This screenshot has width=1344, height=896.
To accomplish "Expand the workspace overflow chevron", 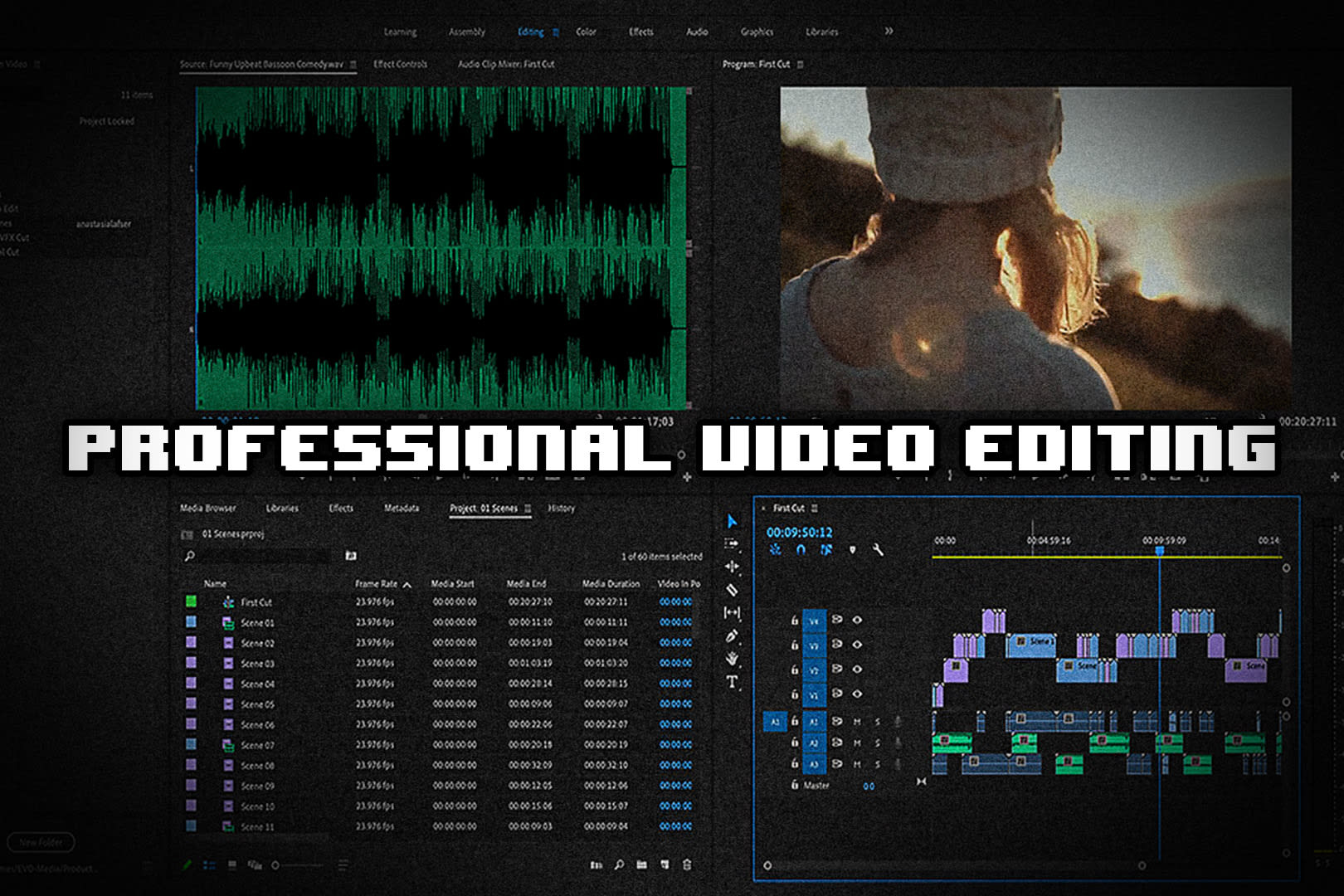I will [x=889, y=32].
